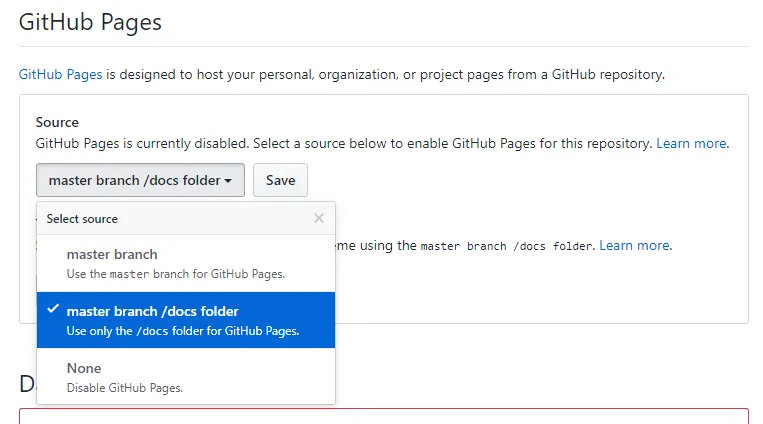The width and height of the screenshot is (763, 424).
Task: Select None to disable GitHub Pages
Action: click(186, 376)
